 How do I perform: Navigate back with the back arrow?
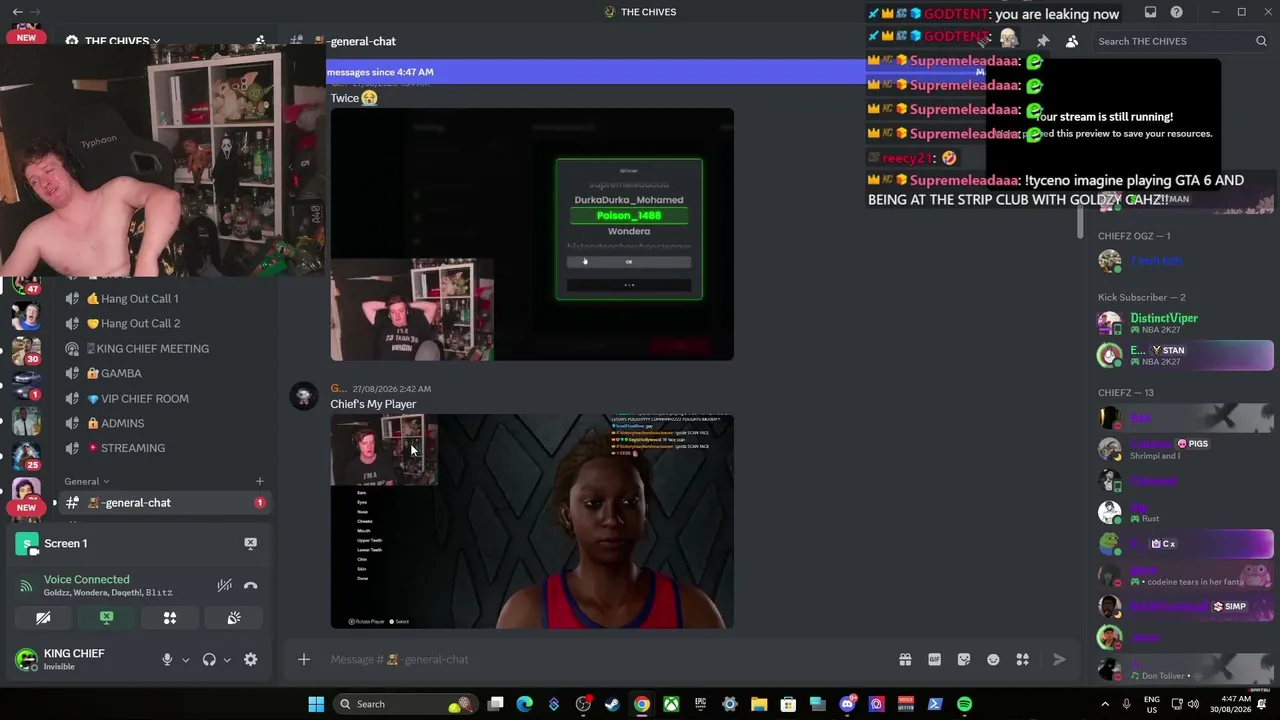(17, 12)
